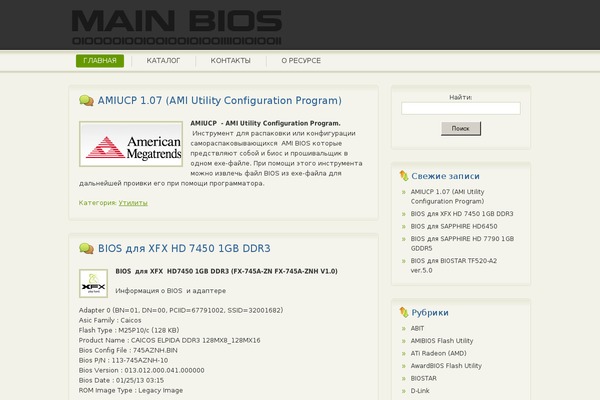600x400 pixels.
Task: Click the Рубрики heading
Action: [430, 313]
